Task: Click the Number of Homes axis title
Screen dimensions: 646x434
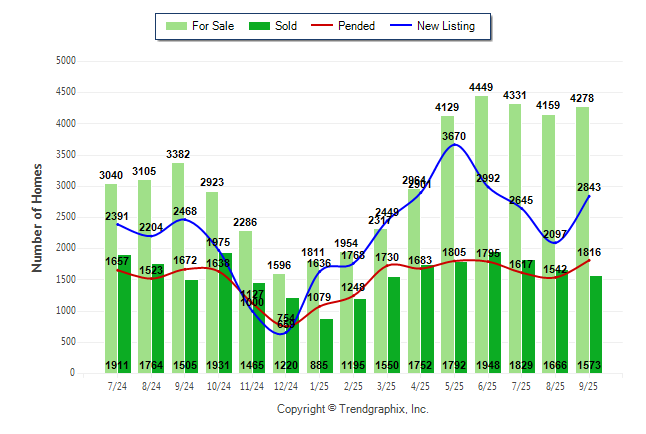Action: (x=37, y=217)
